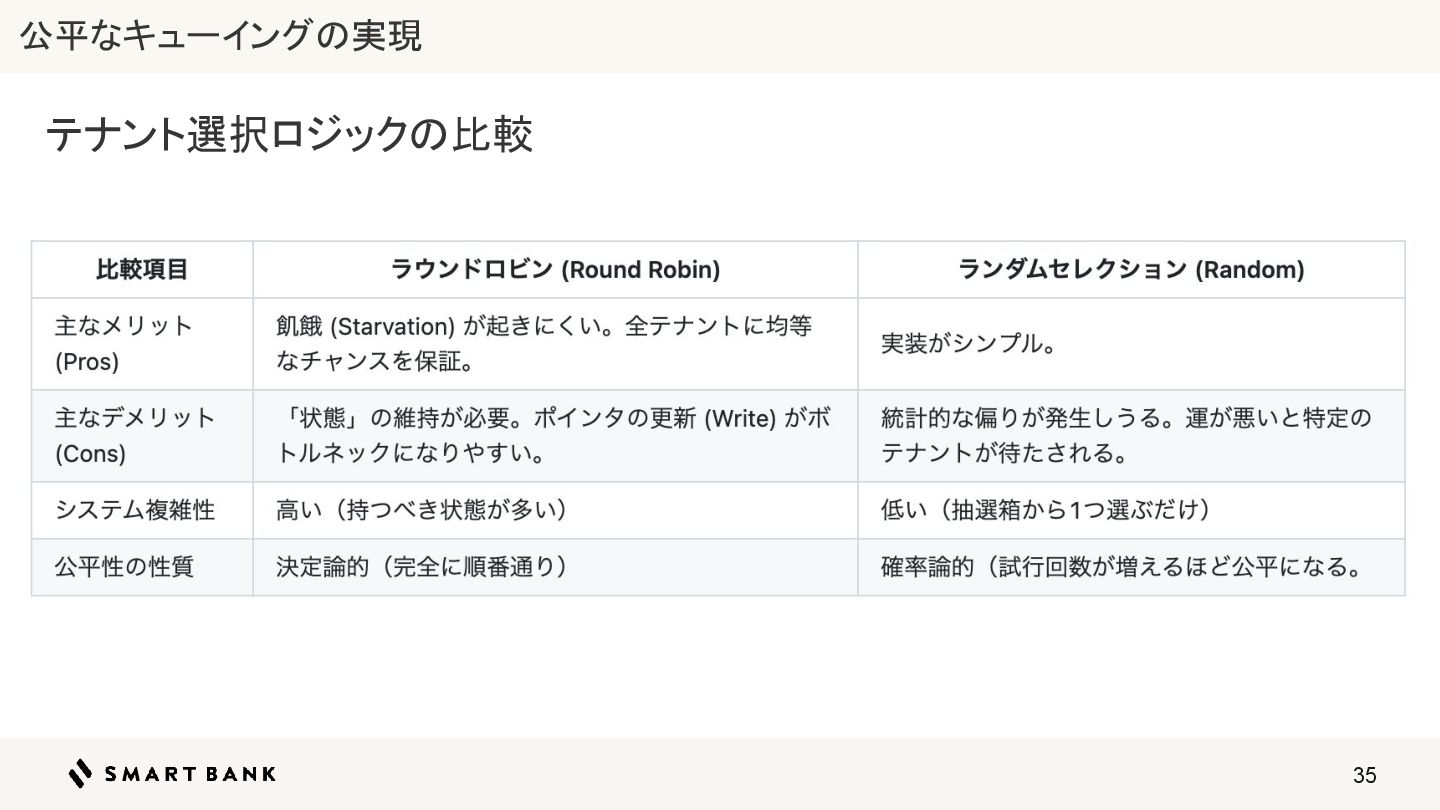Image resolution: width=1440 pixels, height=810 pixels.
Task: Select the cell about ポインタの更新 (Write)
Action: [555, 436]
